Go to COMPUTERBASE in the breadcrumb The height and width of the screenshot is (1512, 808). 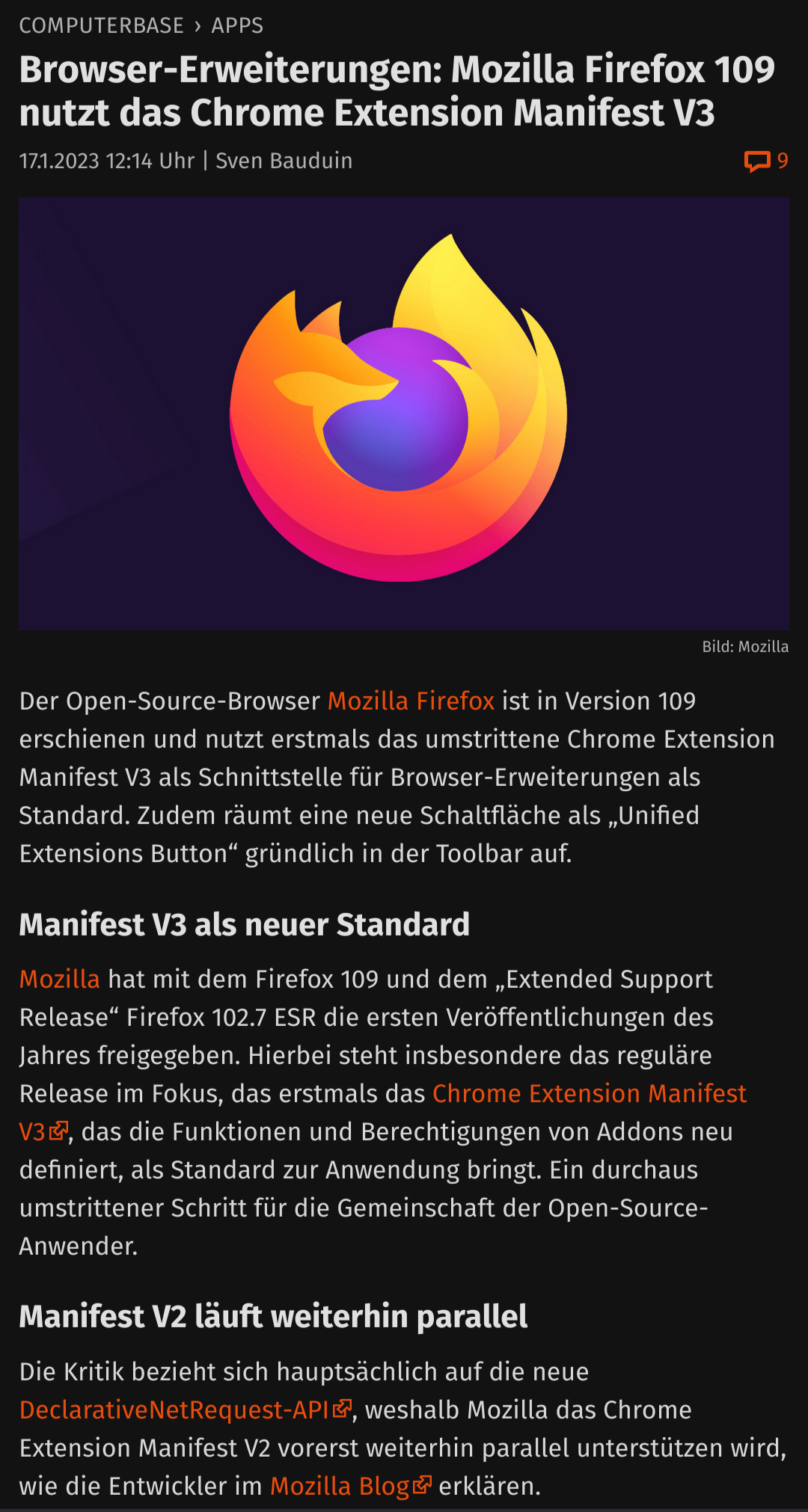[101, 25]
